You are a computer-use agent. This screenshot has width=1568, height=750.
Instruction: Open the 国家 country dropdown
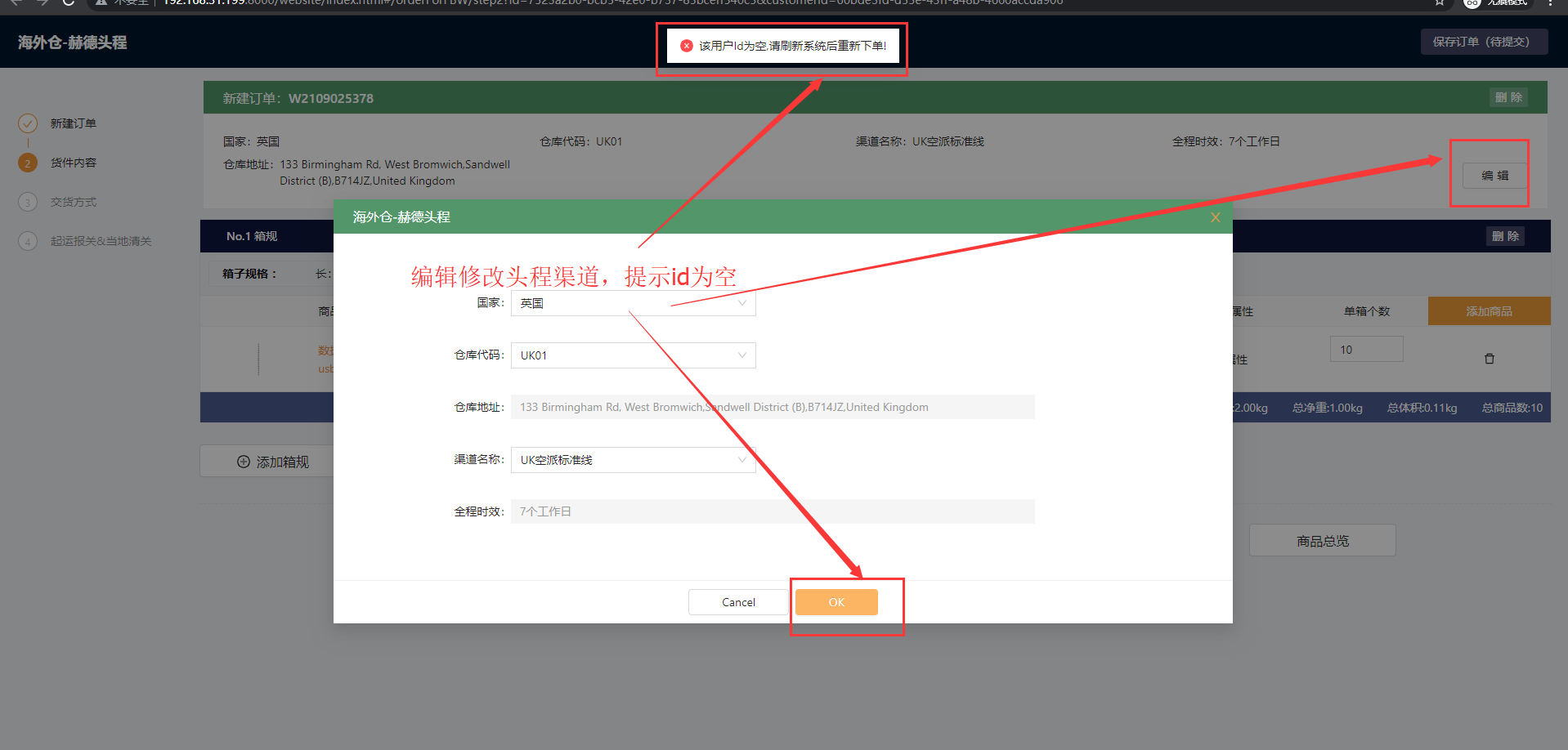(633, 303)
